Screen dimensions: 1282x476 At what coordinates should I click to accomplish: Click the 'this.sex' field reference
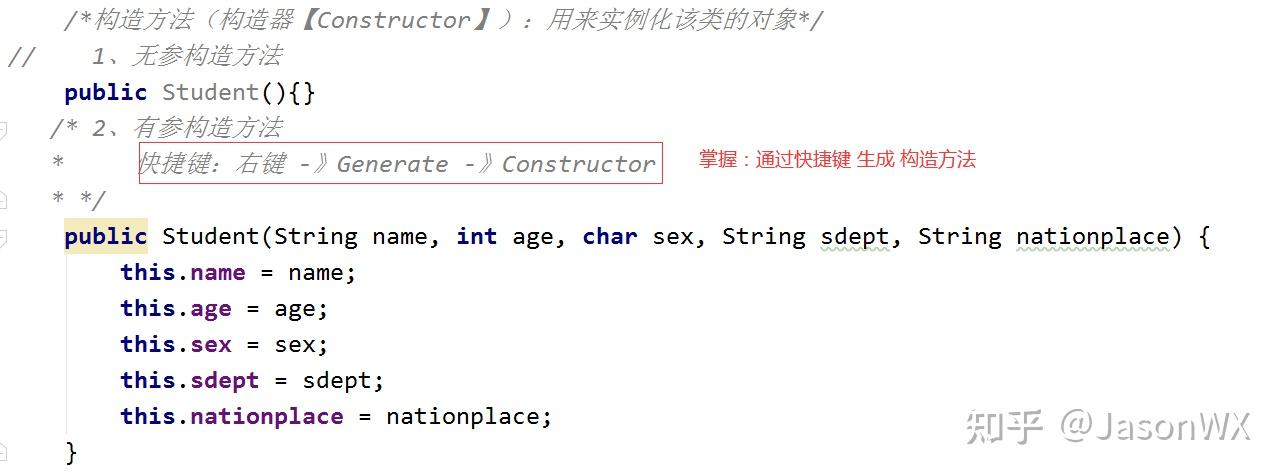(176, 345)
